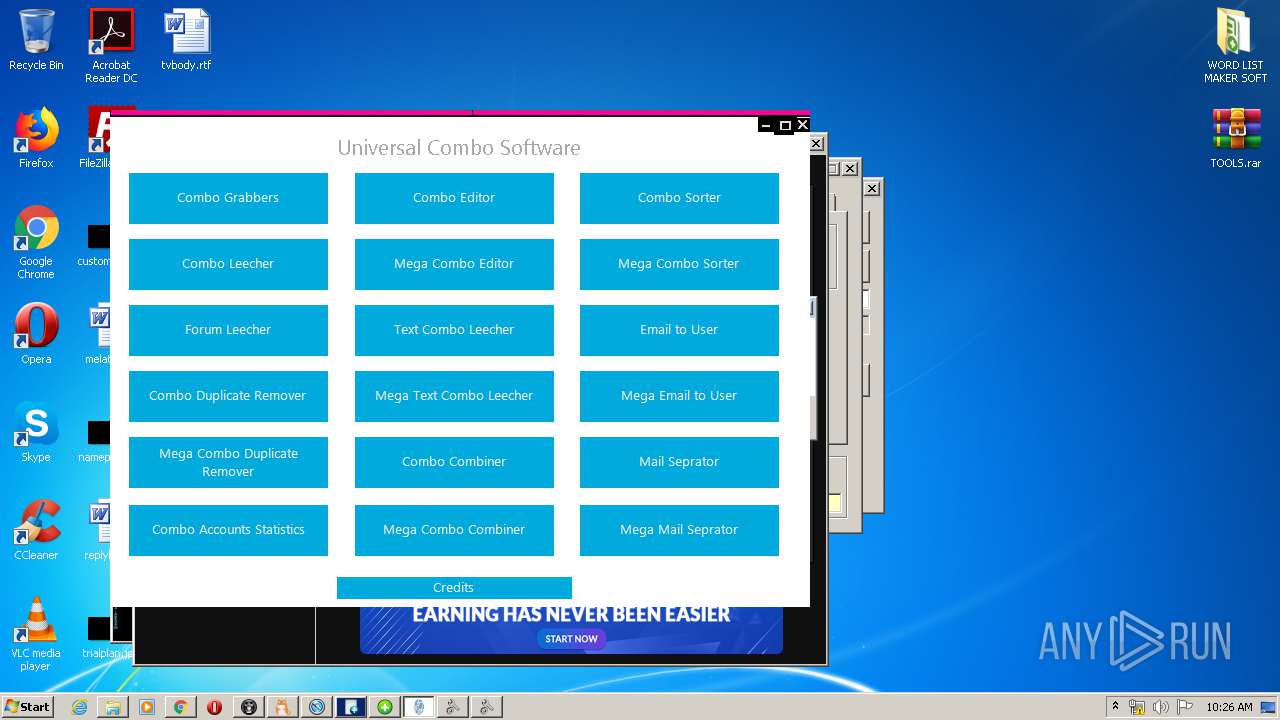Image resolution: width=1280 pixels, height=720 pixels.
Task: Open CCleaner desktop shortcut
Action: click(x=36, y=530)
